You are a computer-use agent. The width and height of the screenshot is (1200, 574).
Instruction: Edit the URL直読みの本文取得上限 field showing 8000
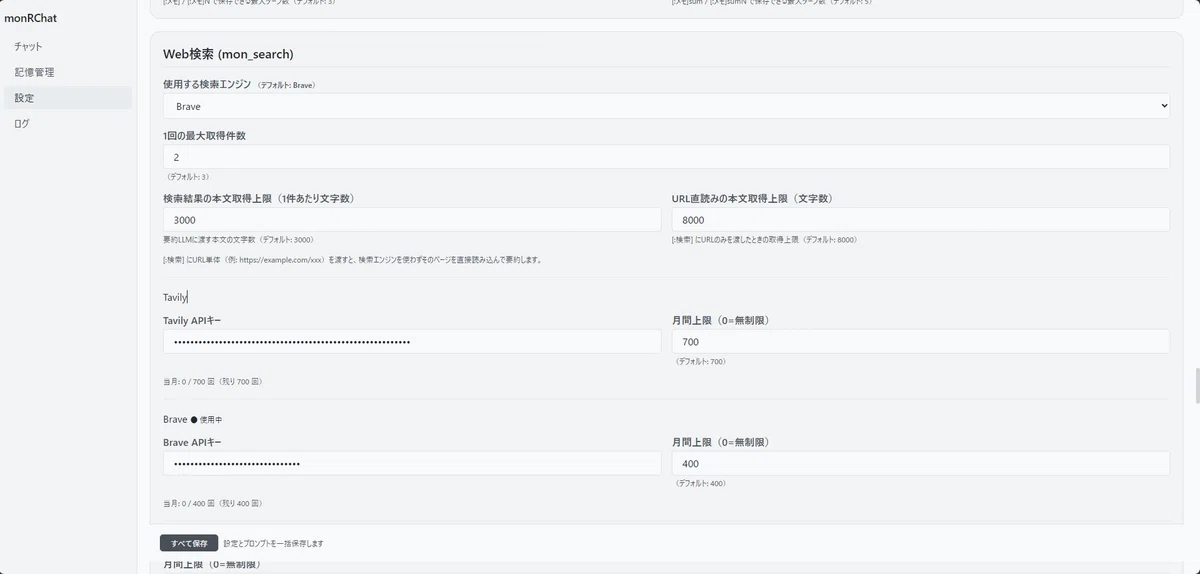pyautogui.click(x=920, y=220)
